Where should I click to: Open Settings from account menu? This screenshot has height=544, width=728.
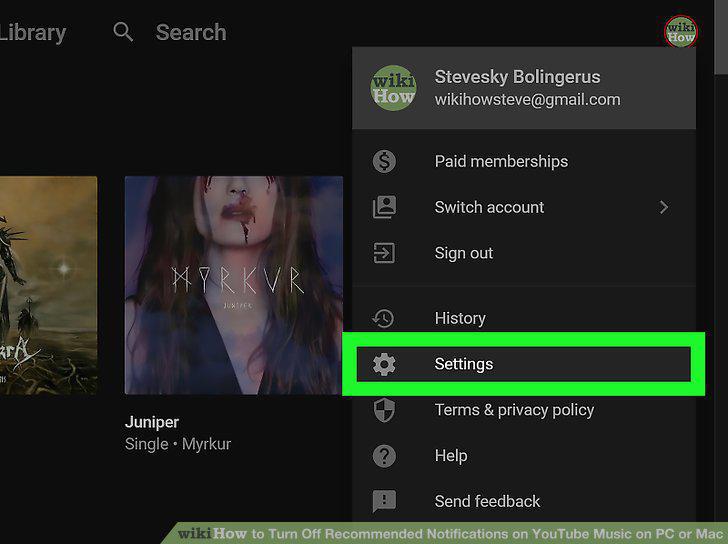(524, 364)
